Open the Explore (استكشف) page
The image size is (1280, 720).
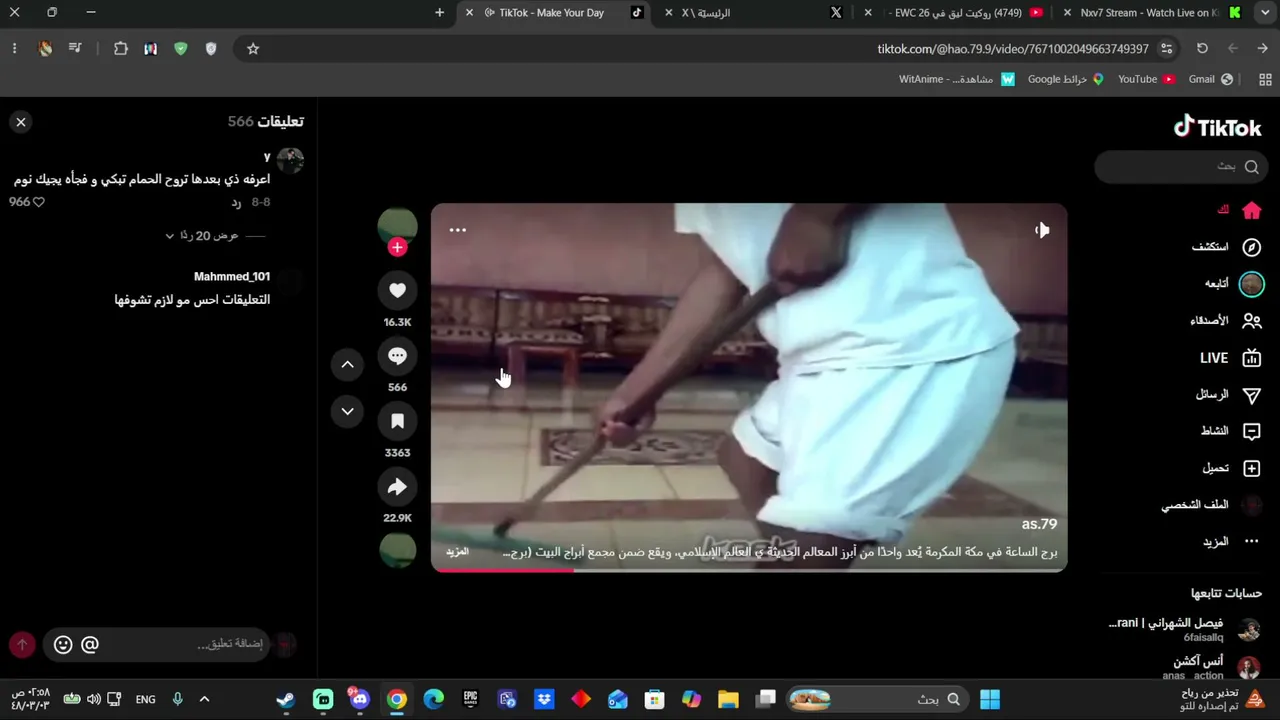1227,247
